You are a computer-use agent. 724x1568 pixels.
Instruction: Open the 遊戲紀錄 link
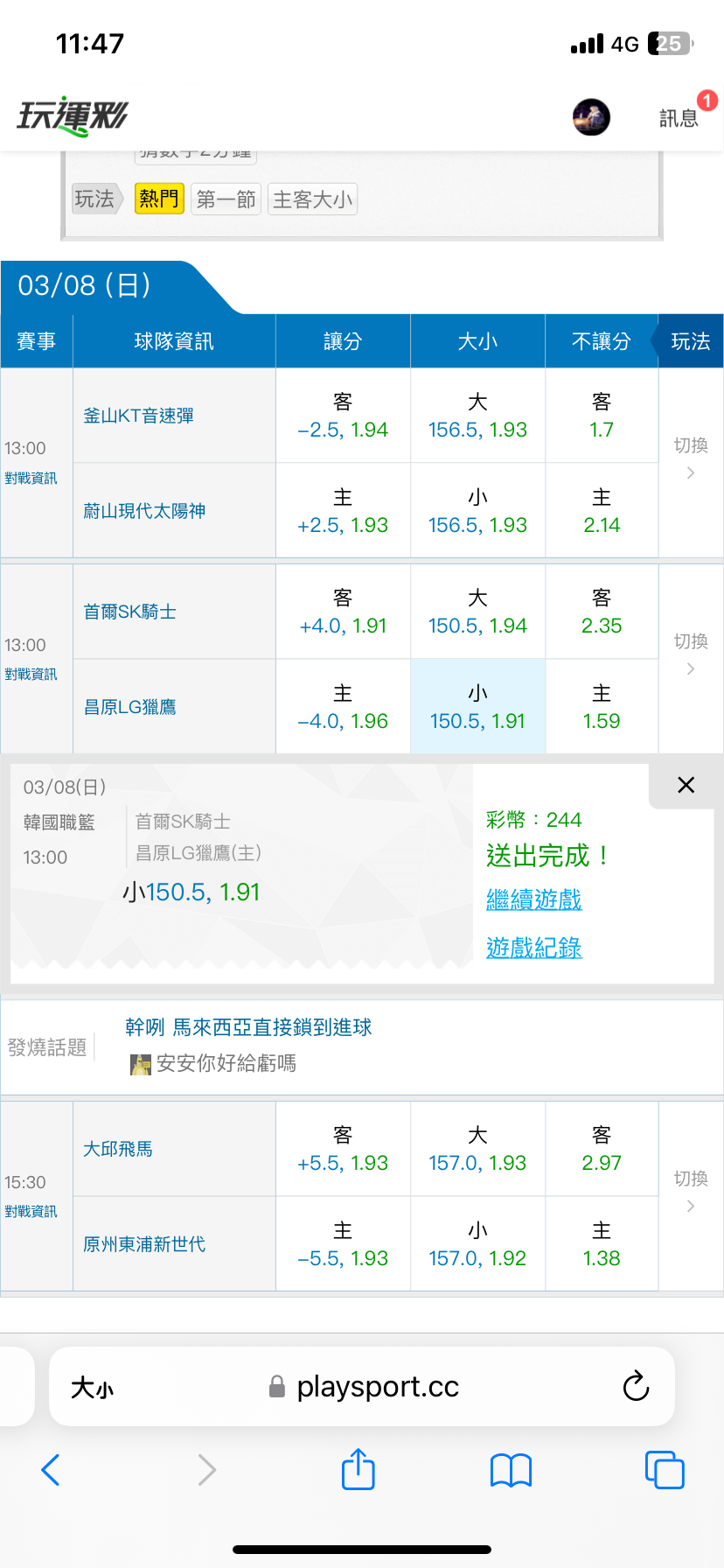pyautogui.click(x=533, y=948)
